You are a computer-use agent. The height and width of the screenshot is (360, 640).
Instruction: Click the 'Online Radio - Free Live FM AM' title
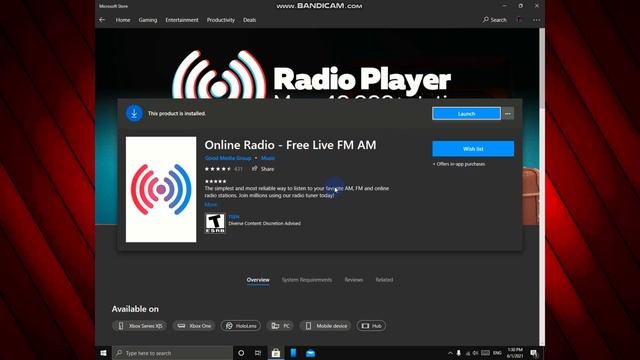[290, 145]
